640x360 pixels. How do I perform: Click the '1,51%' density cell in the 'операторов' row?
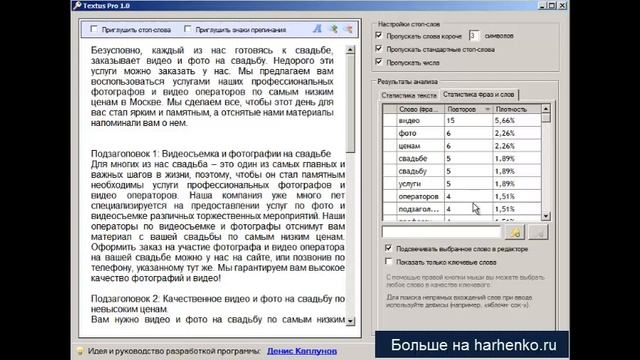[x=517, y=196]
